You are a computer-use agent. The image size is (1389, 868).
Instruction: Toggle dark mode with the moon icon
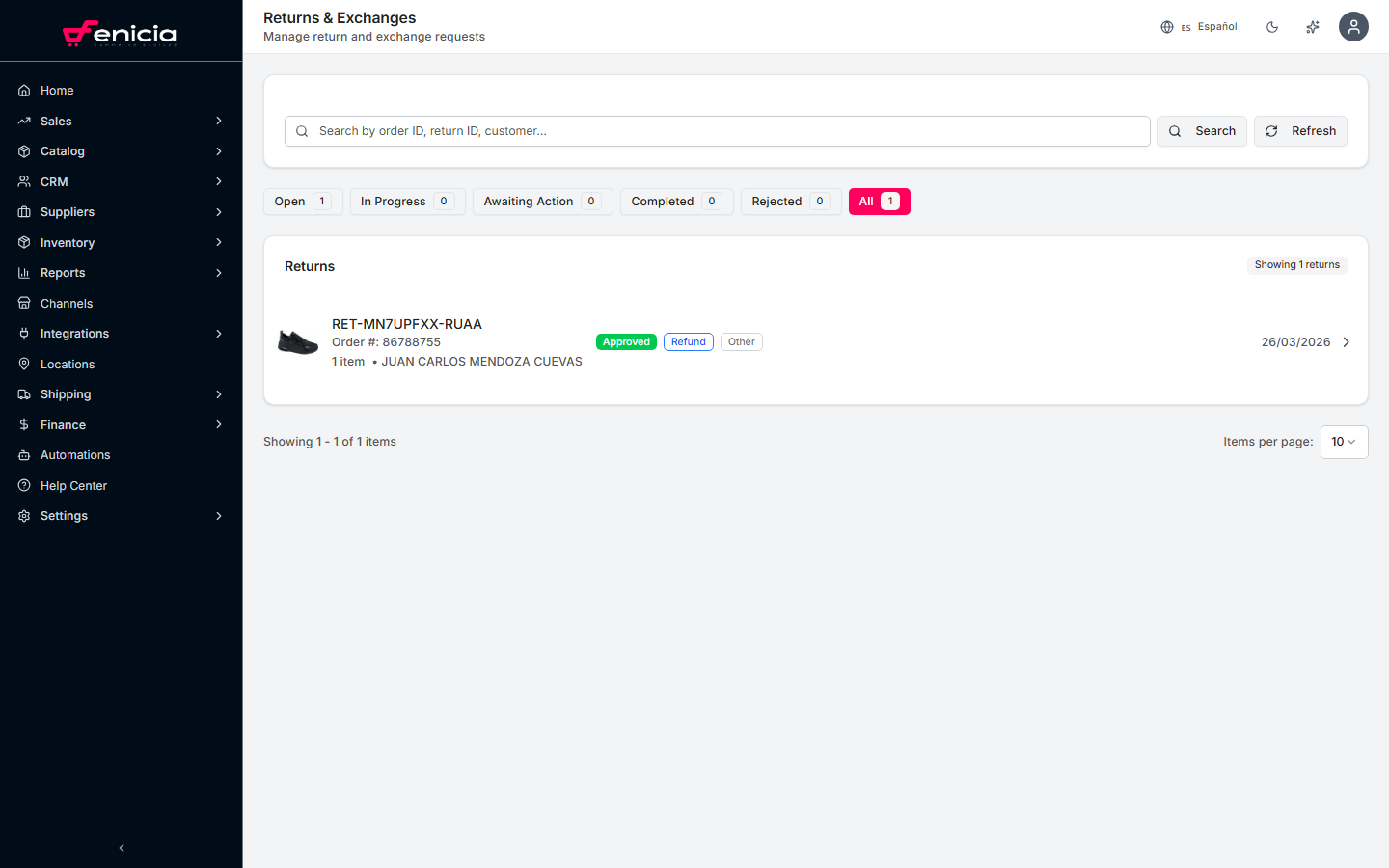[x=1272, y=26]
